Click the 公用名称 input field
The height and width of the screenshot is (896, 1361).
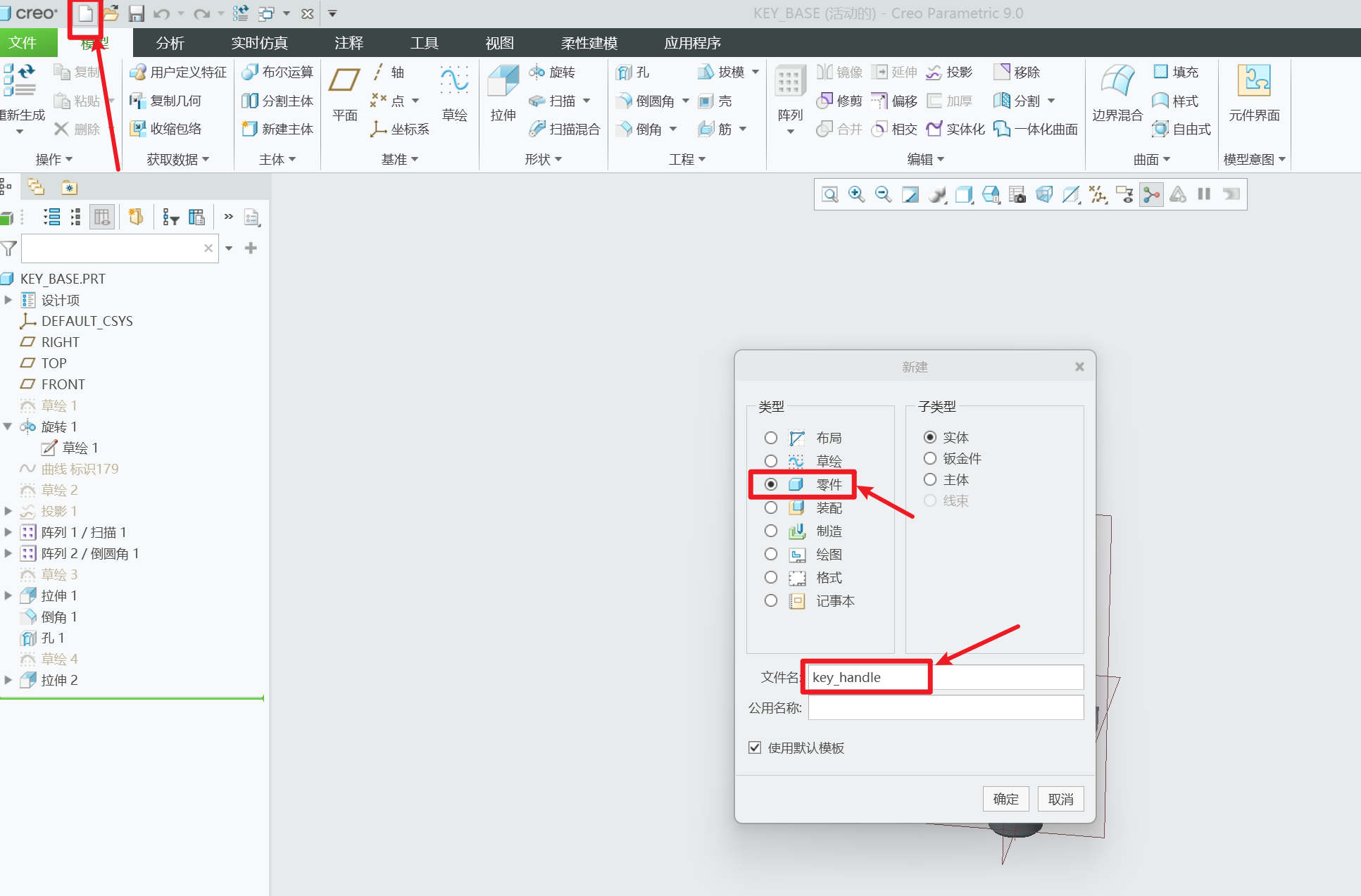pos(945,707)
